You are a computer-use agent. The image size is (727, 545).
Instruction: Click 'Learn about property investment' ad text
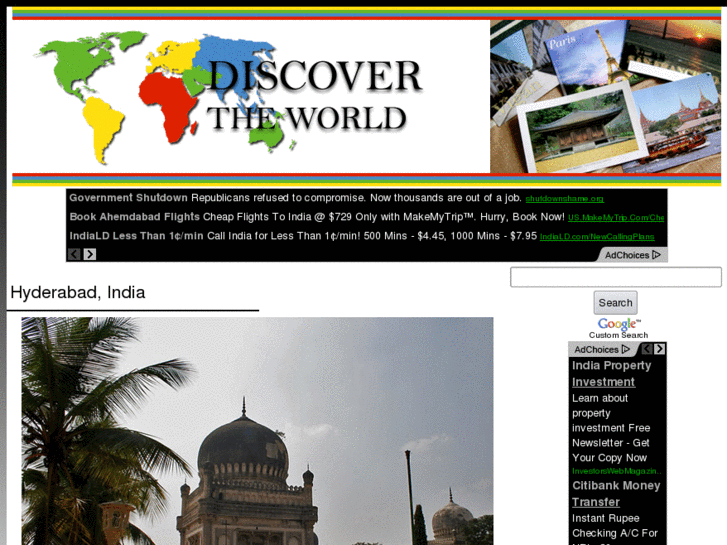coord(611,428)
